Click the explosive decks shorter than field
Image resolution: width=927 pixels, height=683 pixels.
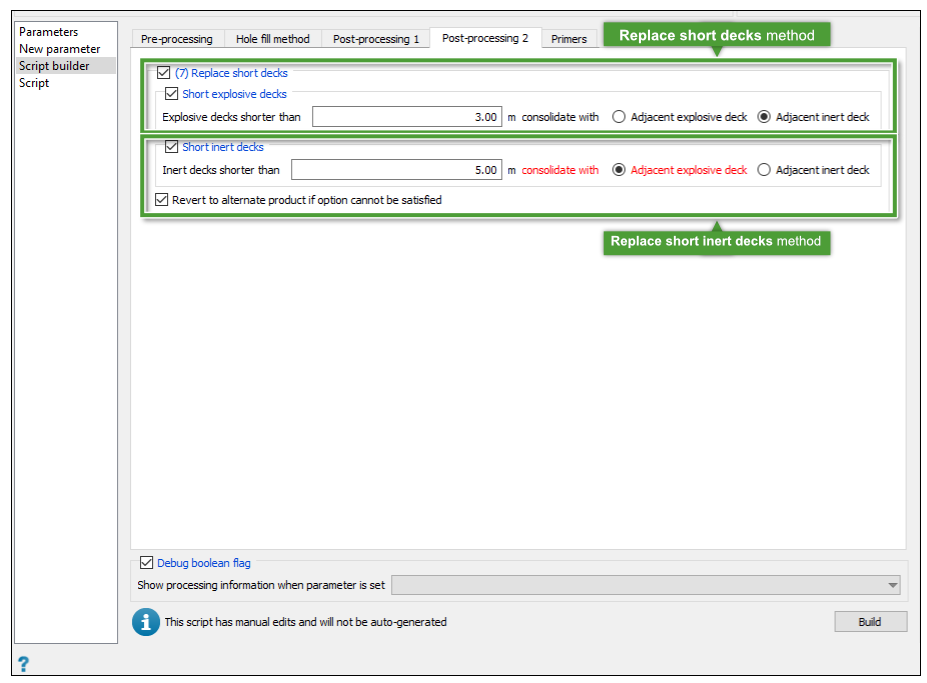point(407,116)
